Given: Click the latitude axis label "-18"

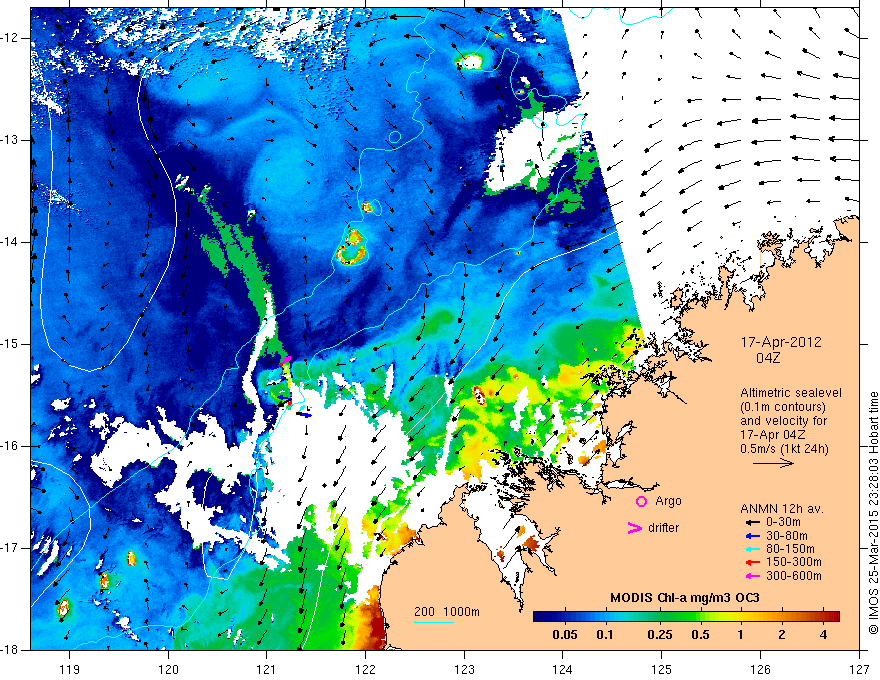Looking at the screenshot, I should pos(11,649).
